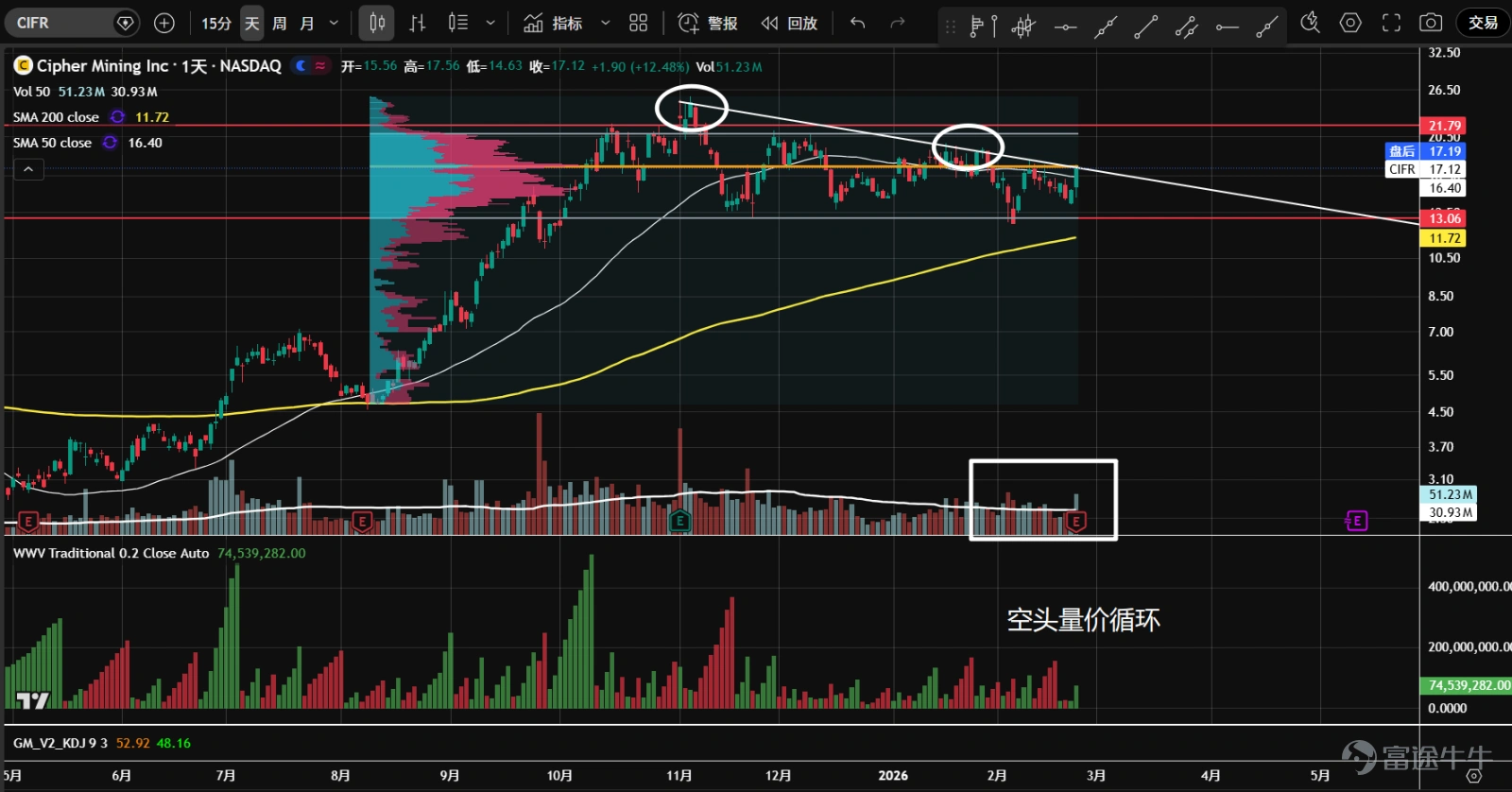
Task: Expand the indicators favorites dropdown arrow
Action: click(606, 23)
